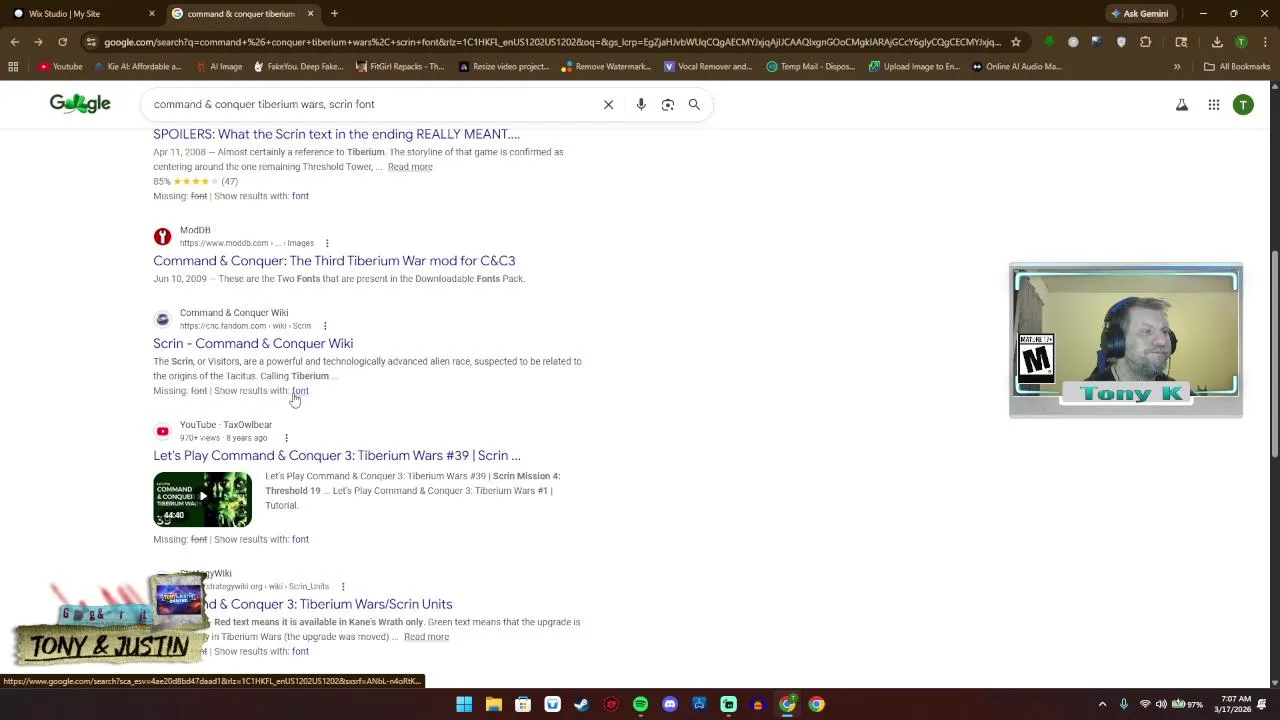The image size is (1280, 720).
Task: Click Read more under SPOILERS result
Action: [x=410, y=167]
